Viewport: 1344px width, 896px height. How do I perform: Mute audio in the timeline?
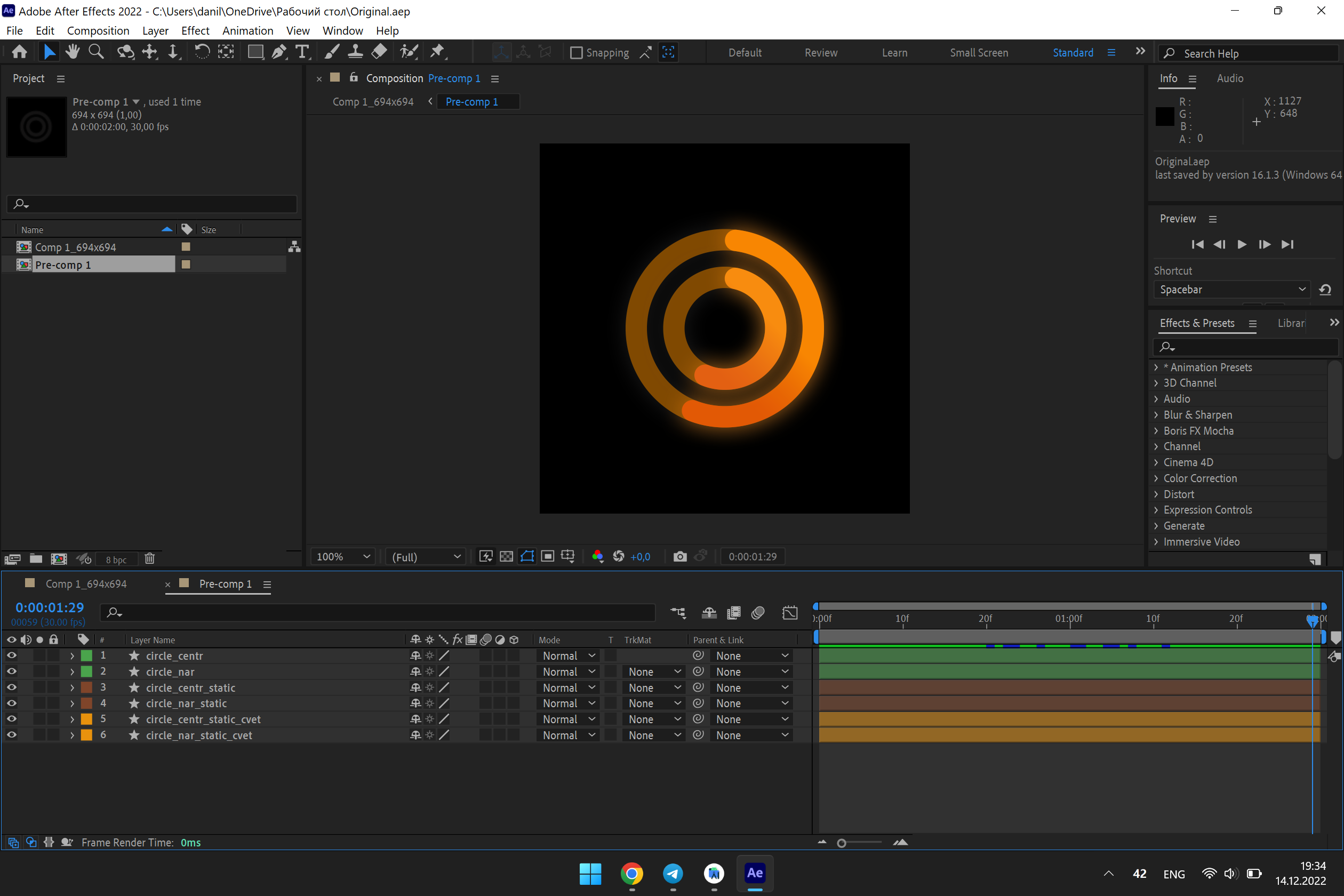point(26,639)
